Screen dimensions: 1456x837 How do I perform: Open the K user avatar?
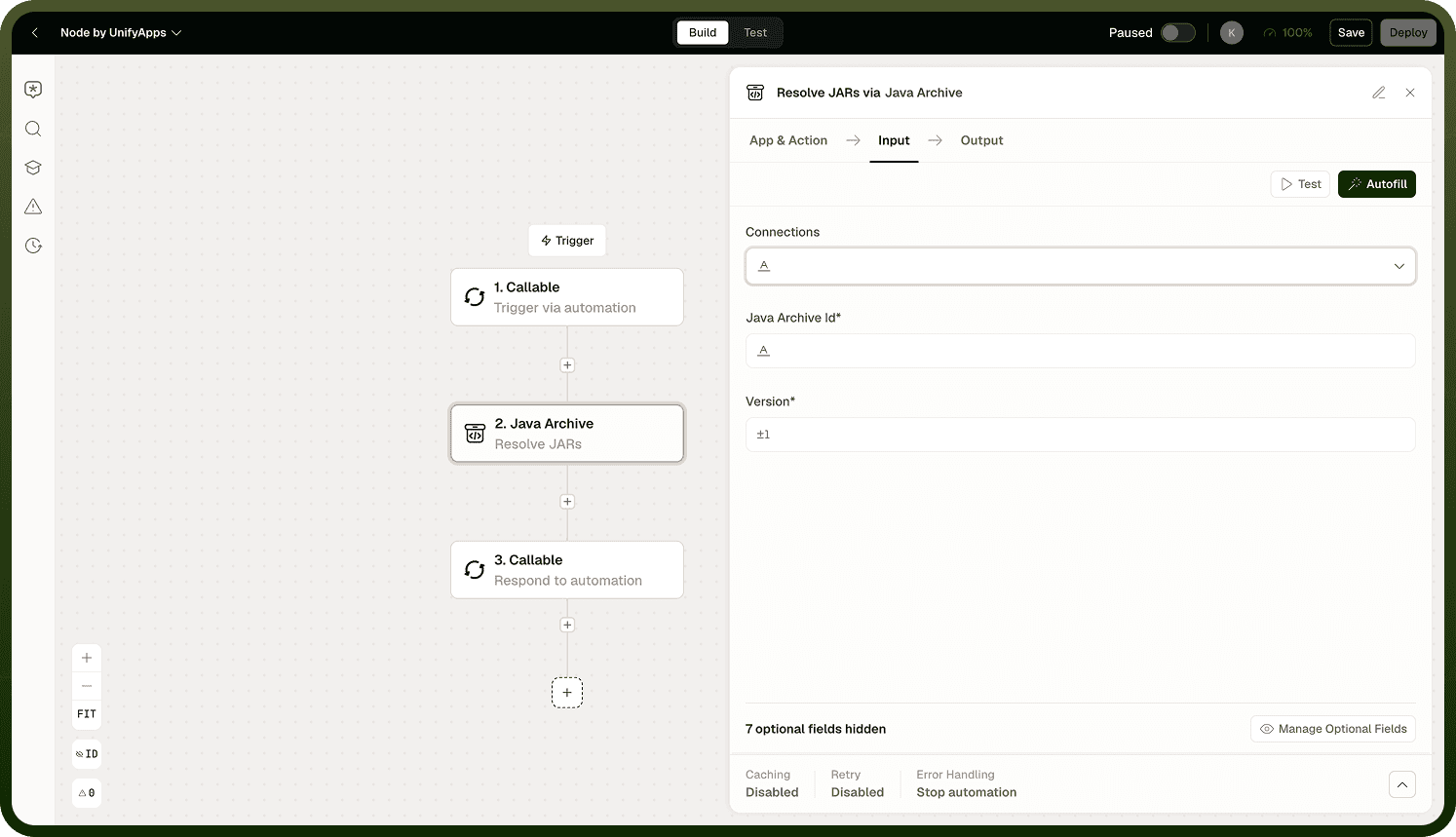(x=1232, y=32)
